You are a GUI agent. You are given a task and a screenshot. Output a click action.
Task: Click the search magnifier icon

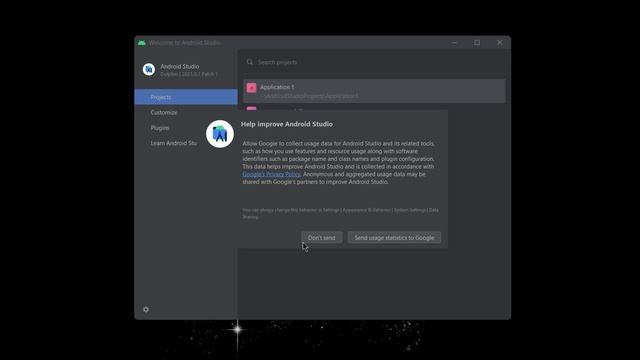click(x=249, y=62)
